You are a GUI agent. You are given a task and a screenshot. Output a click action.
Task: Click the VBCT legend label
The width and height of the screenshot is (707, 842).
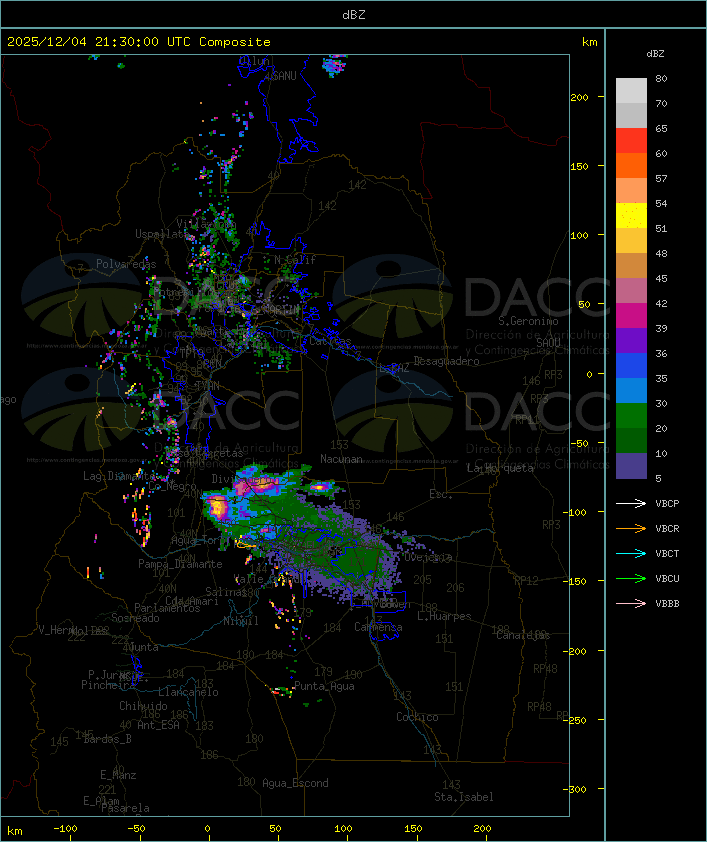[667, 554]
